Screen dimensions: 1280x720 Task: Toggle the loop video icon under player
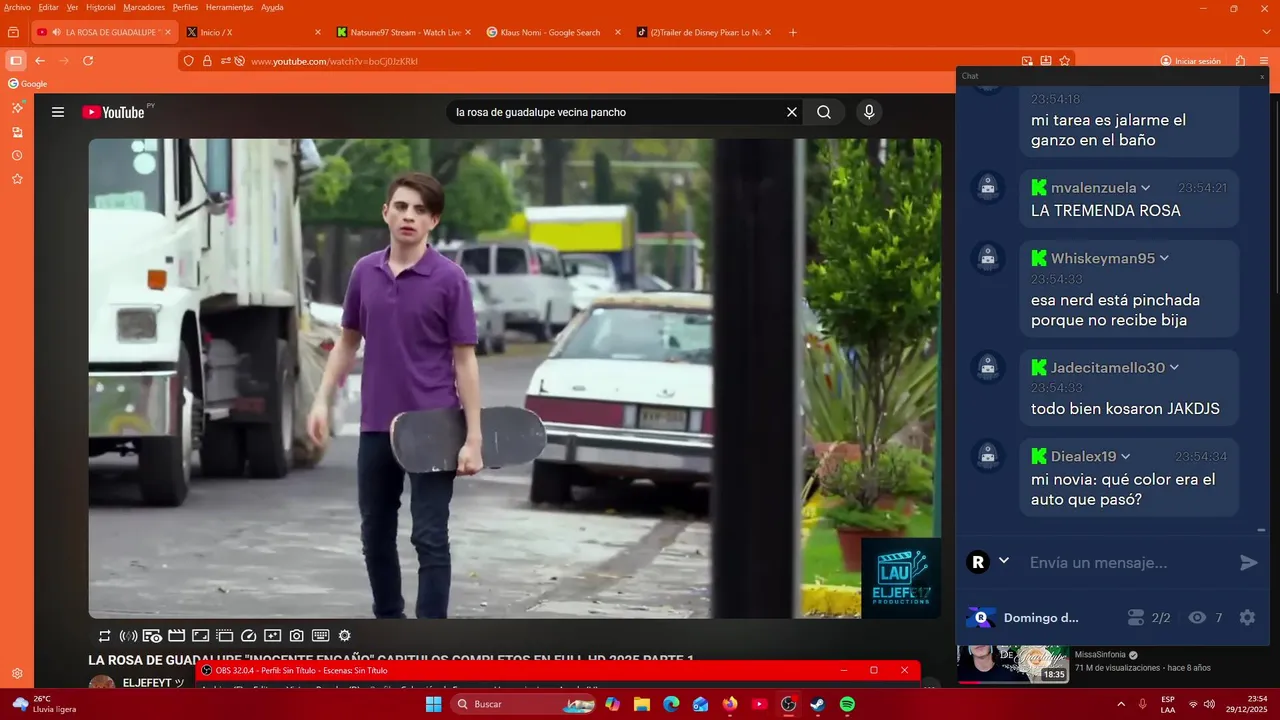point(104,635)
